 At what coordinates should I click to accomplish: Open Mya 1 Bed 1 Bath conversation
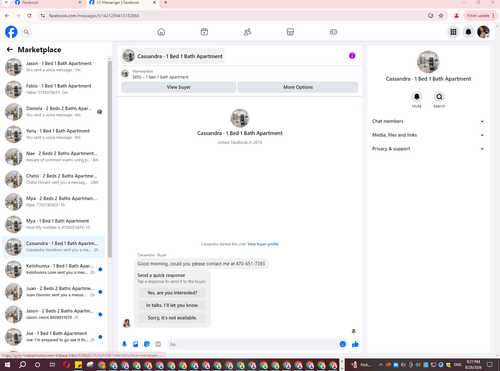[54, 224]
